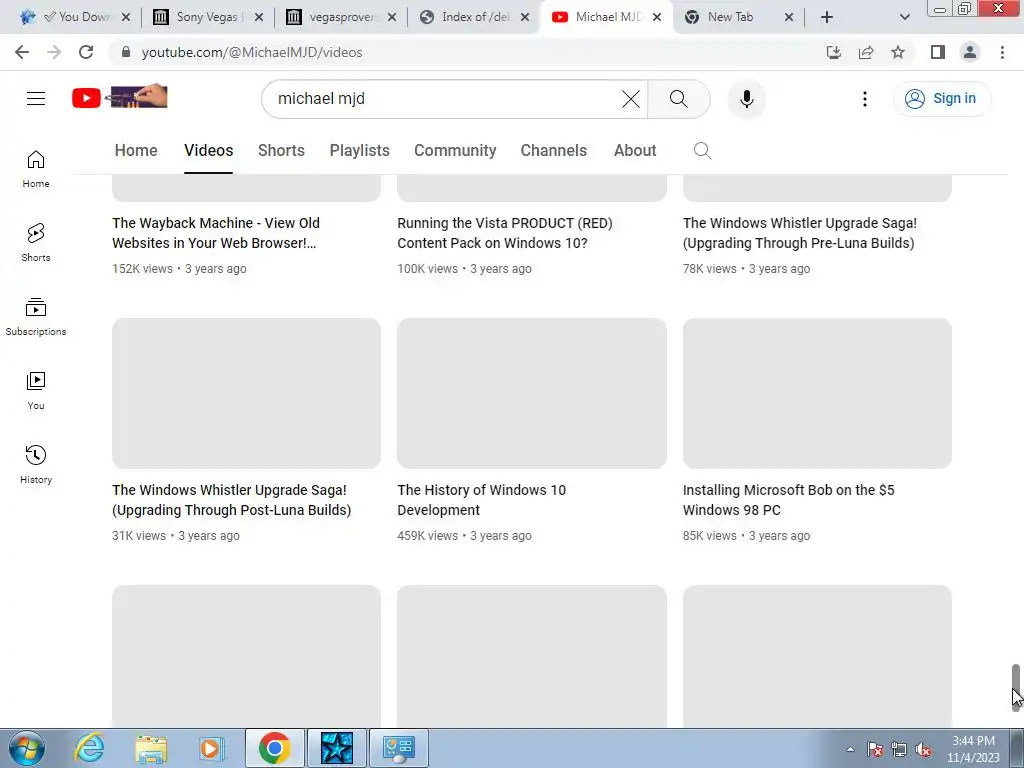1024x768 pixels.
Task: Search within the channel using its magnifier icon
Action: [702, 151]
